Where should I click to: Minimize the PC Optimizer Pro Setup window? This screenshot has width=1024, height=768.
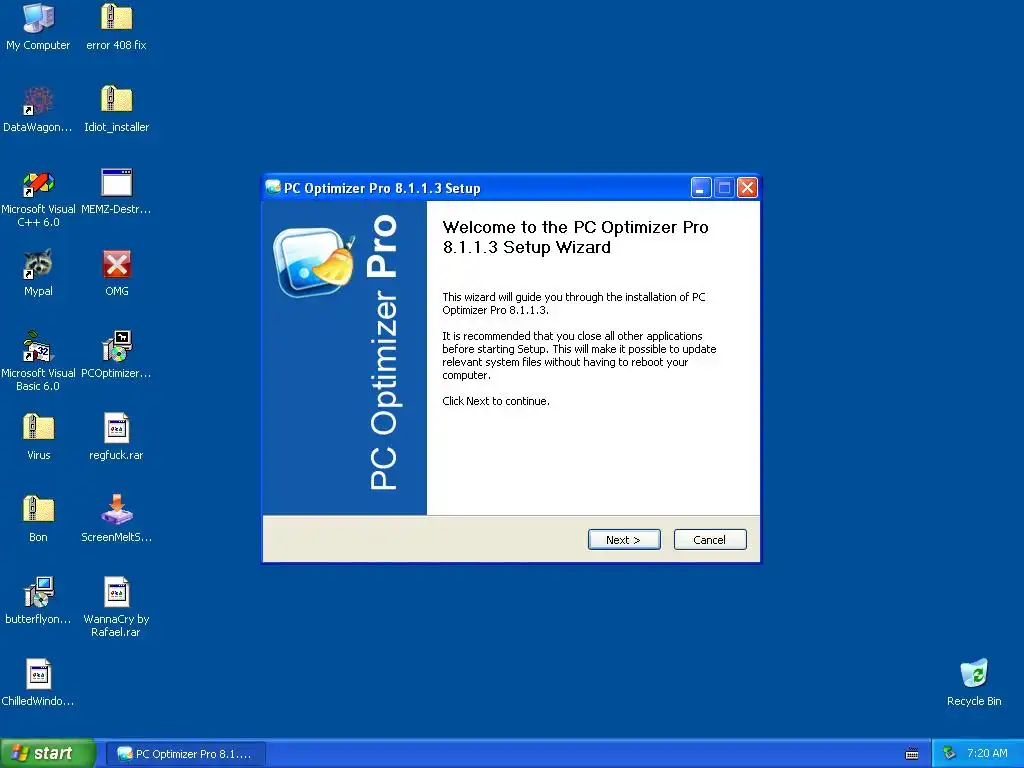700,188
